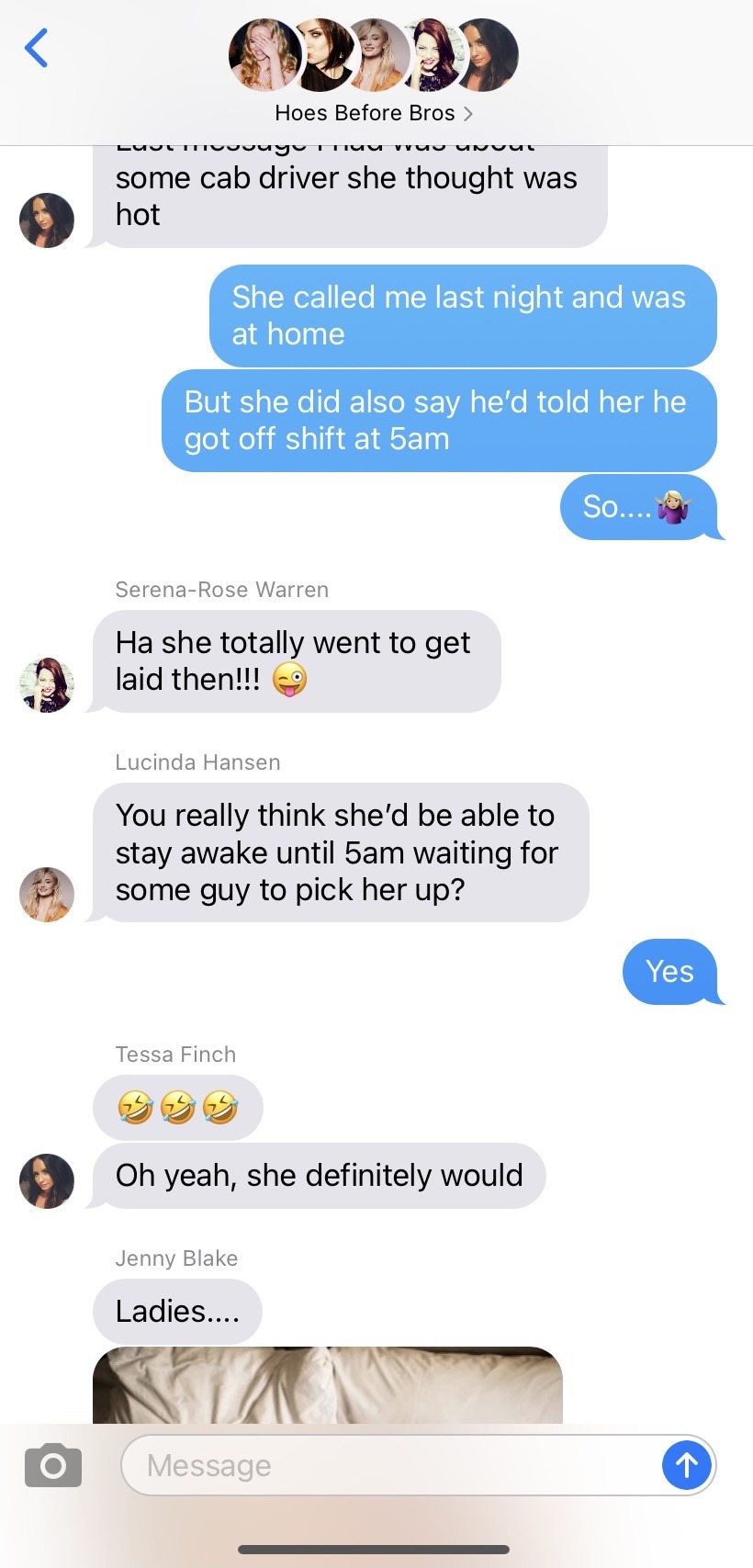
Task: Tap Serena-Rose Warren's avatar beside her message
Action: [x=47, y=685]
